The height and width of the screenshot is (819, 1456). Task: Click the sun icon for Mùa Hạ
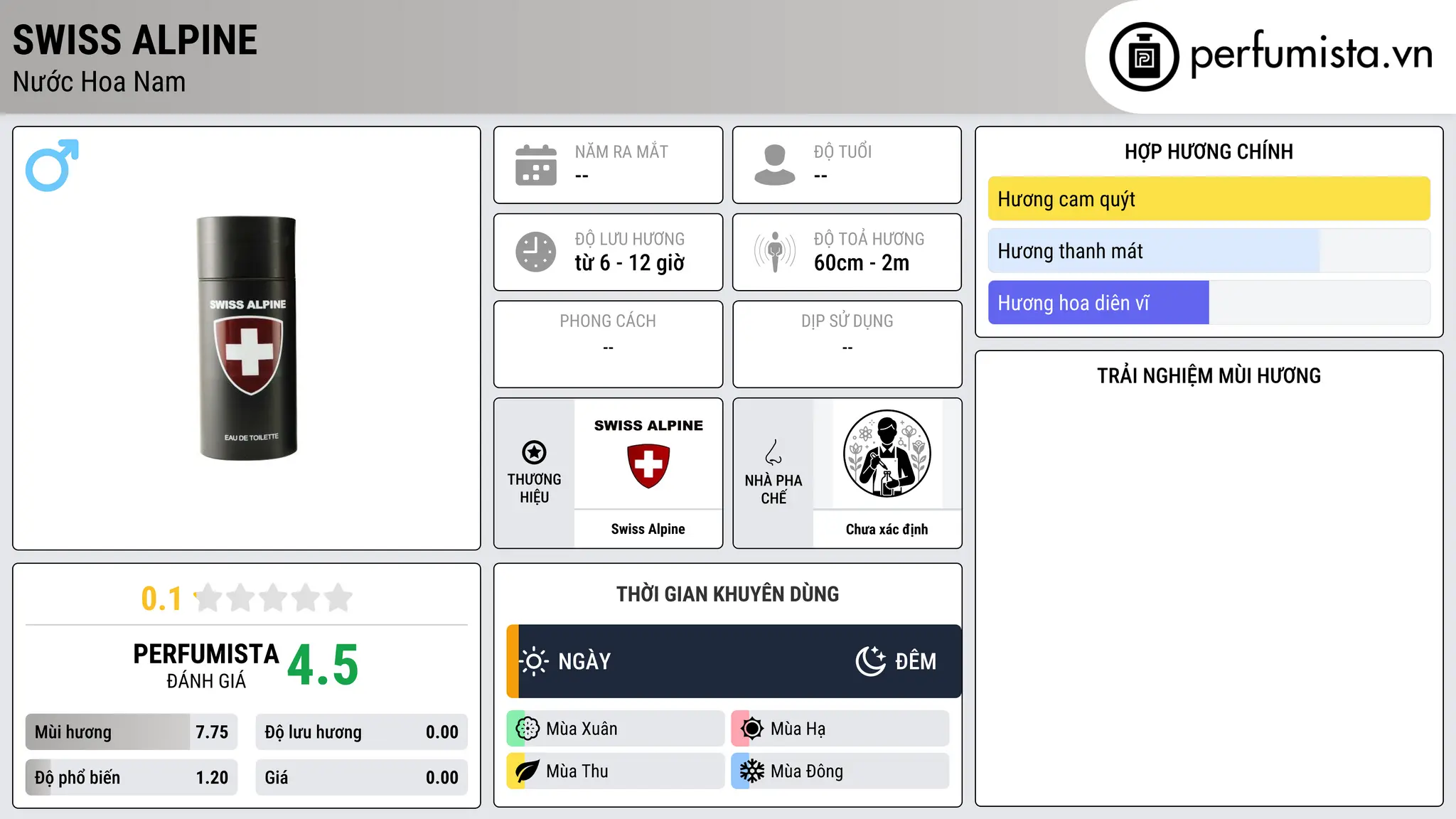click(752, 729)
